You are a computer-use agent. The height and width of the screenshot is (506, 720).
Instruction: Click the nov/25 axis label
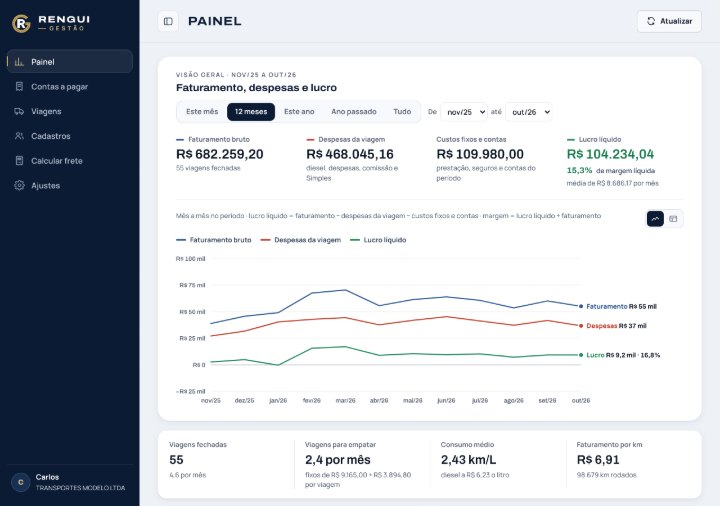[211, 400]
